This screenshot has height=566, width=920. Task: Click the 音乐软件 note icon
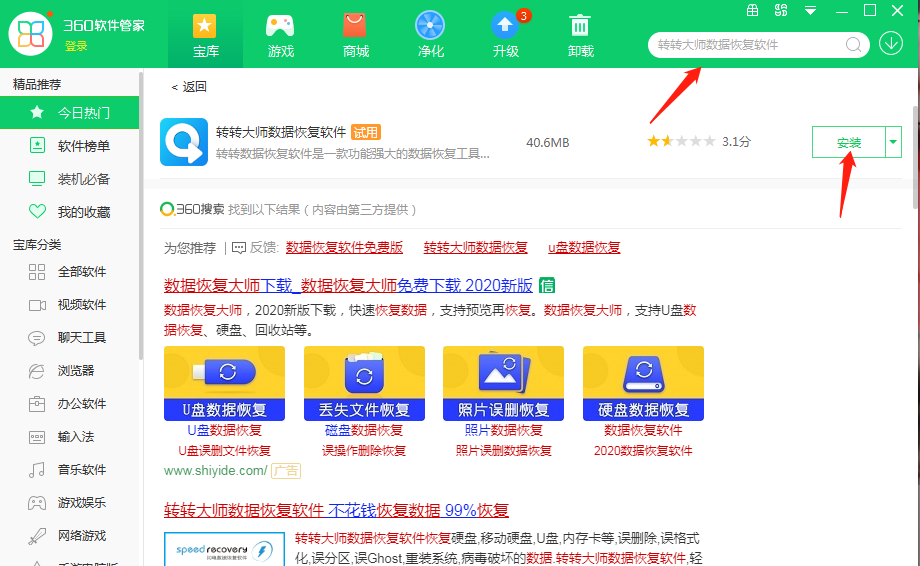tap(36, 470)
